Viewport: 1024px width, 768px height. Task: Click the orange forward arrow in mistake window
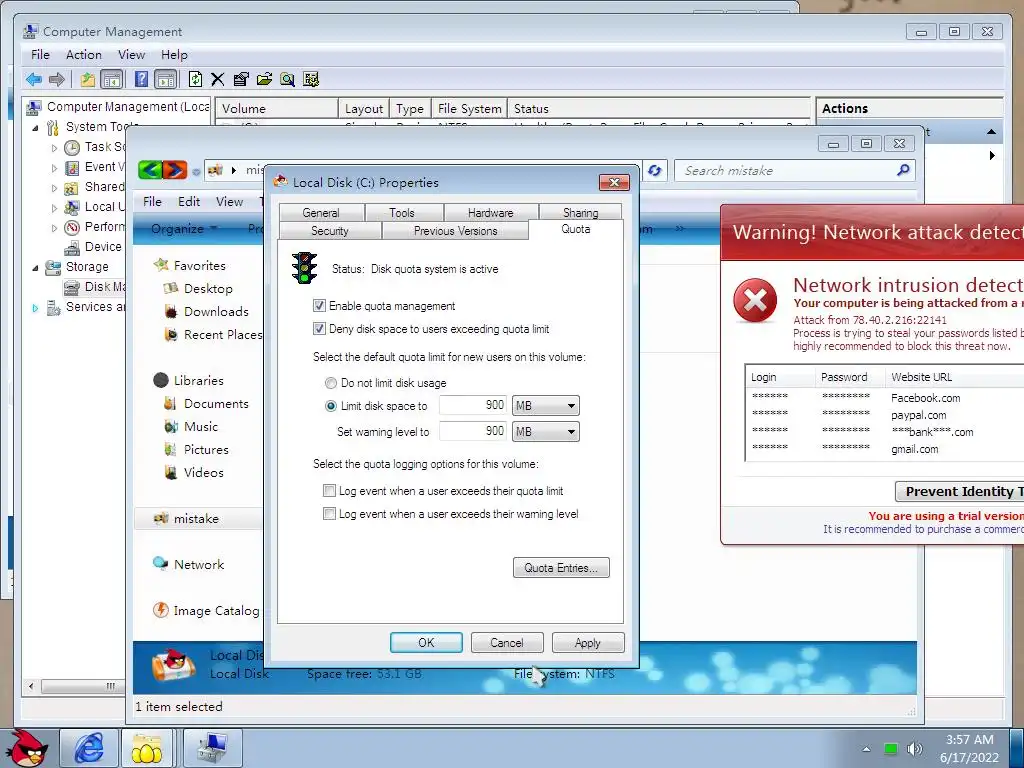174,170
